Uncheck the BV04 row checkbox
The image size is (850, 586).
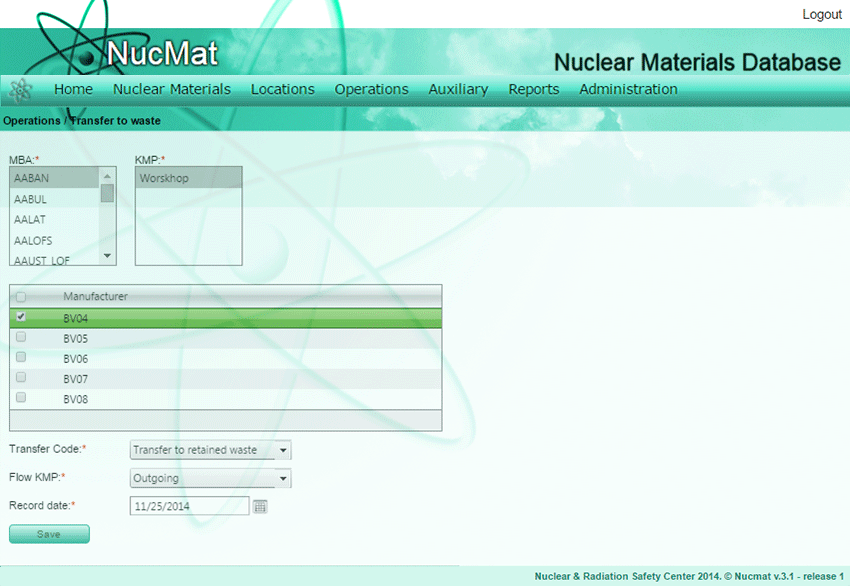[21, 317]
